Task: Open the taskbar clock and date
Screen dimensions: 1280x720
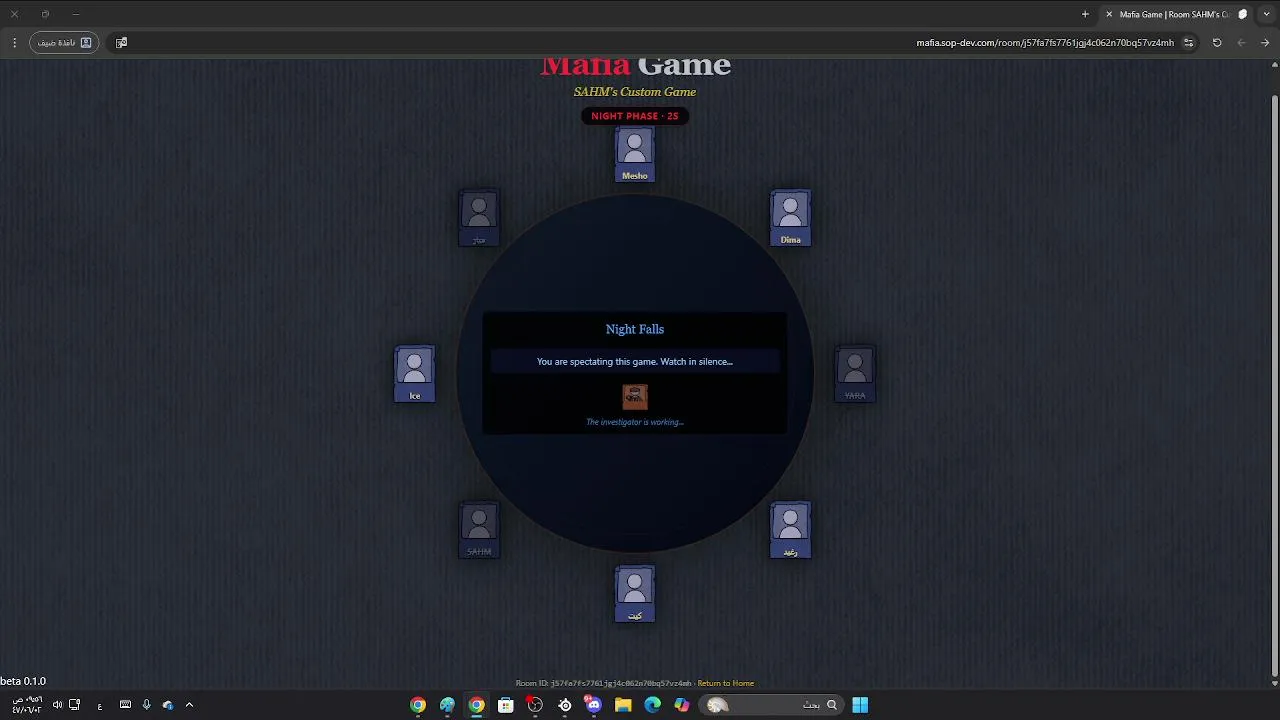Action: pyautogui.click(x=26, y=705)
